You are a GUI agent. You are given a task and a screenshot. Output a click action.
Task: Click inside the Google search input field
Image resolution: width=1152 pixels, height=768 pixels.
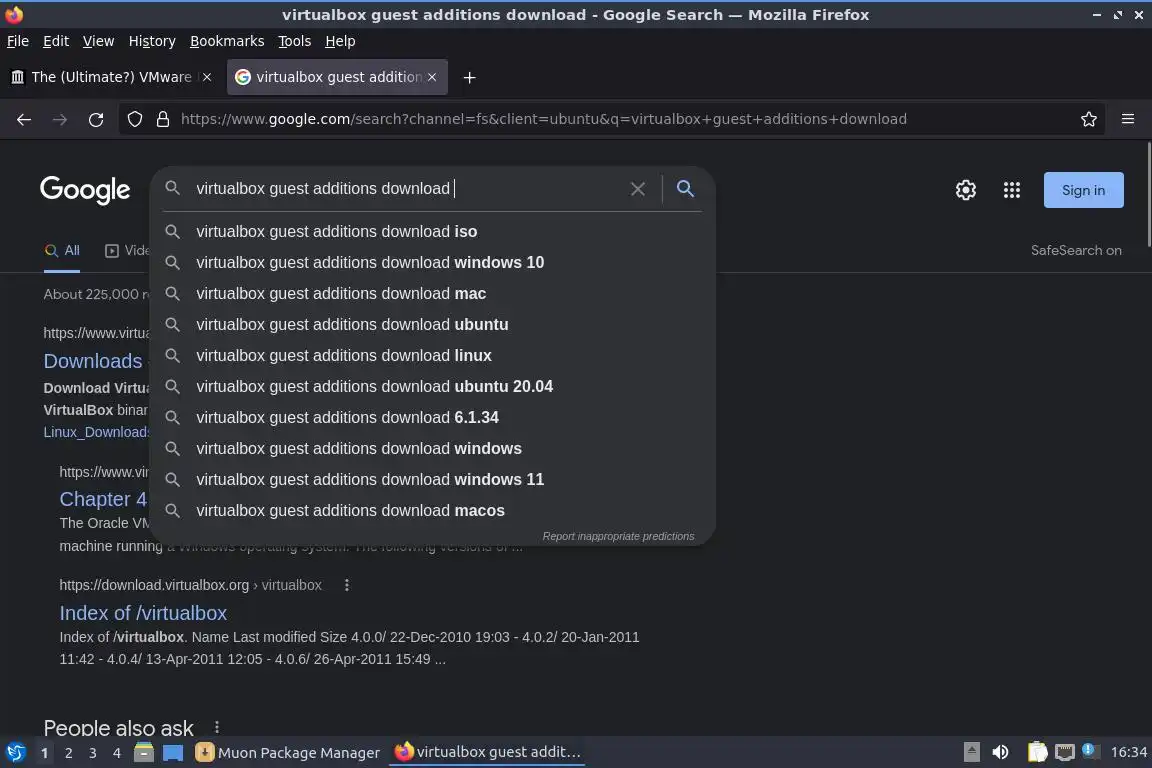[x=408, y=189]
